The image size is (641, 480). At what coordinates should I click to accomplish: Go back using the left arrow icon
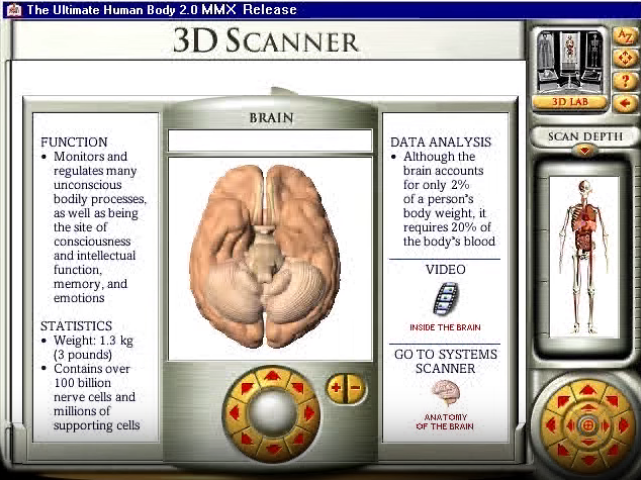click(626, 102)
